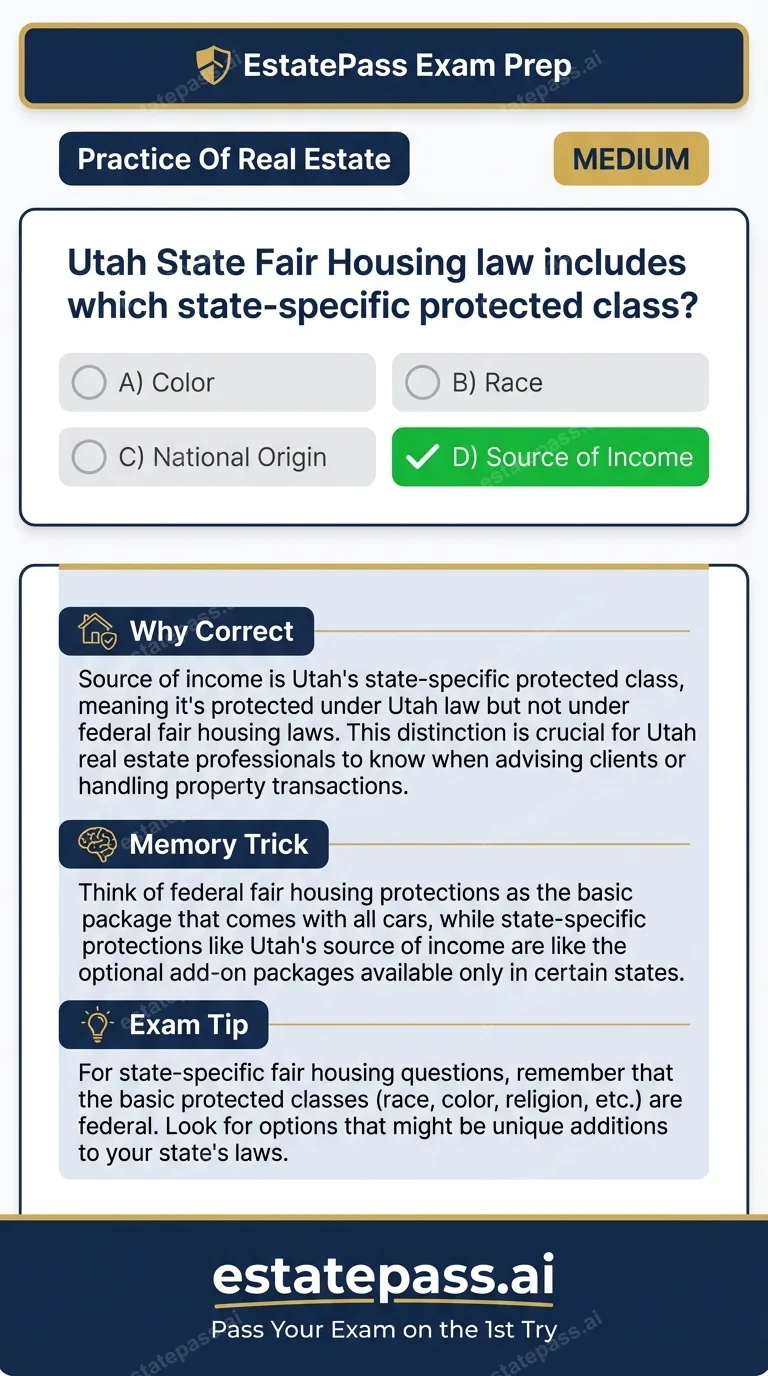This screenshot has height=1376, width=768.
Task: Choose answer D) Source of Income
Action: point(550,457)
